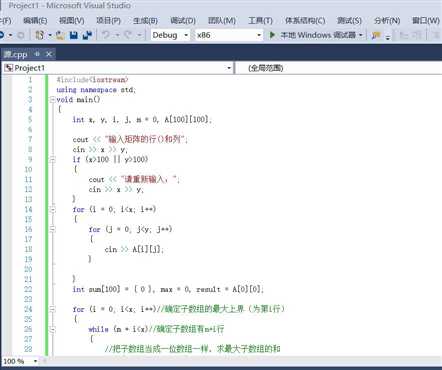442x370 pixels.
Task: Click the "请重新输入：" string on line 11
Action: (x=149, y=179)
